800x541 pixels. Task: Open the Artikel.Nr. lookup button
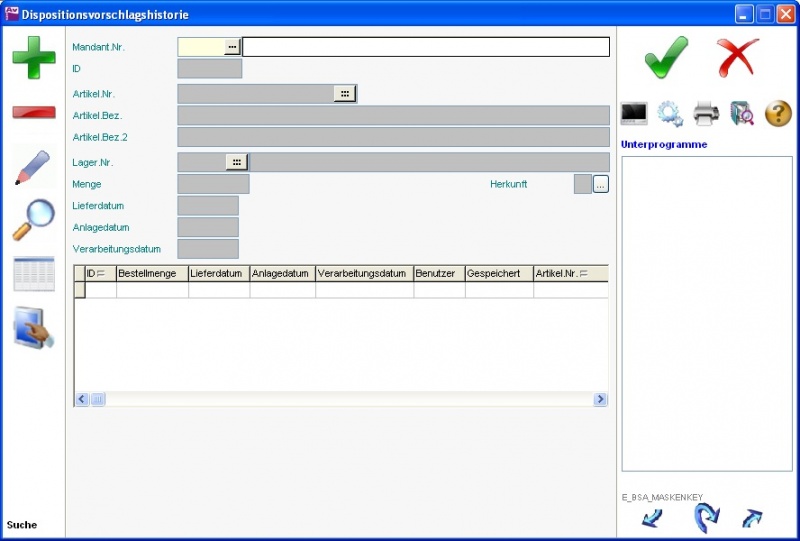(344, 93)
